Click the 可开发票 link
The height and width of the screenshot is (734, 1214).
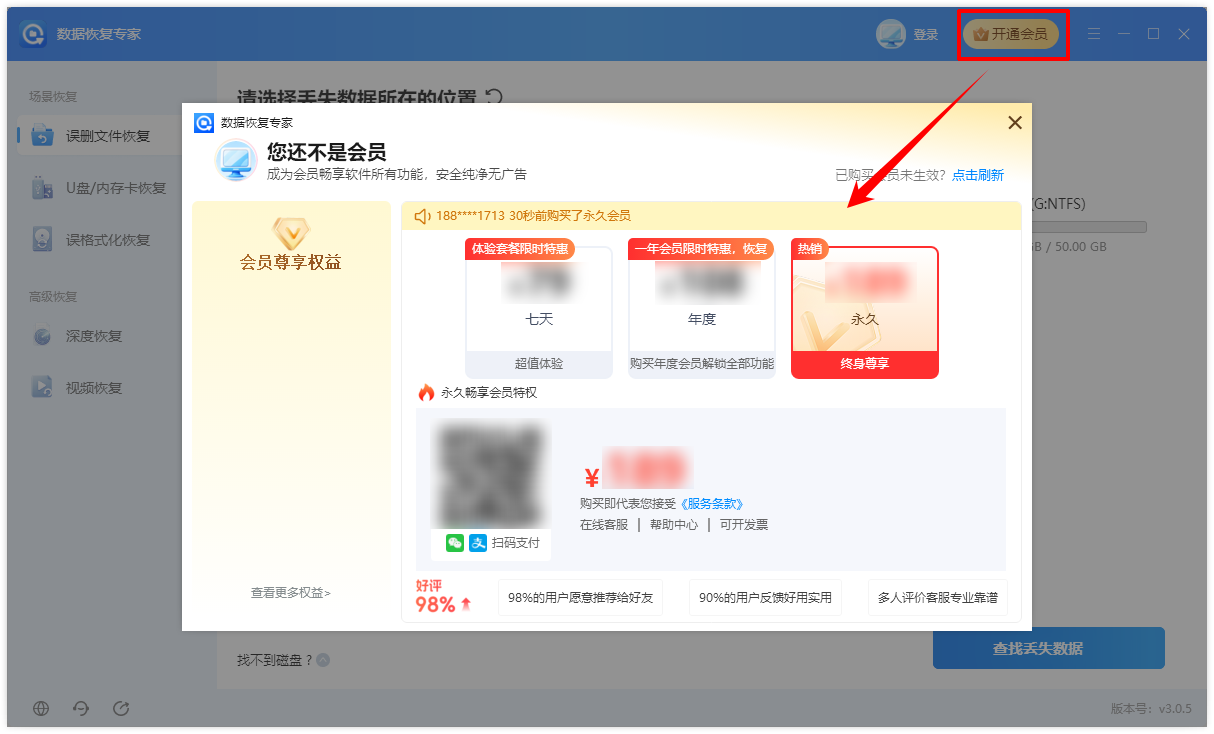pyautogui.click(x=744, y=524)
